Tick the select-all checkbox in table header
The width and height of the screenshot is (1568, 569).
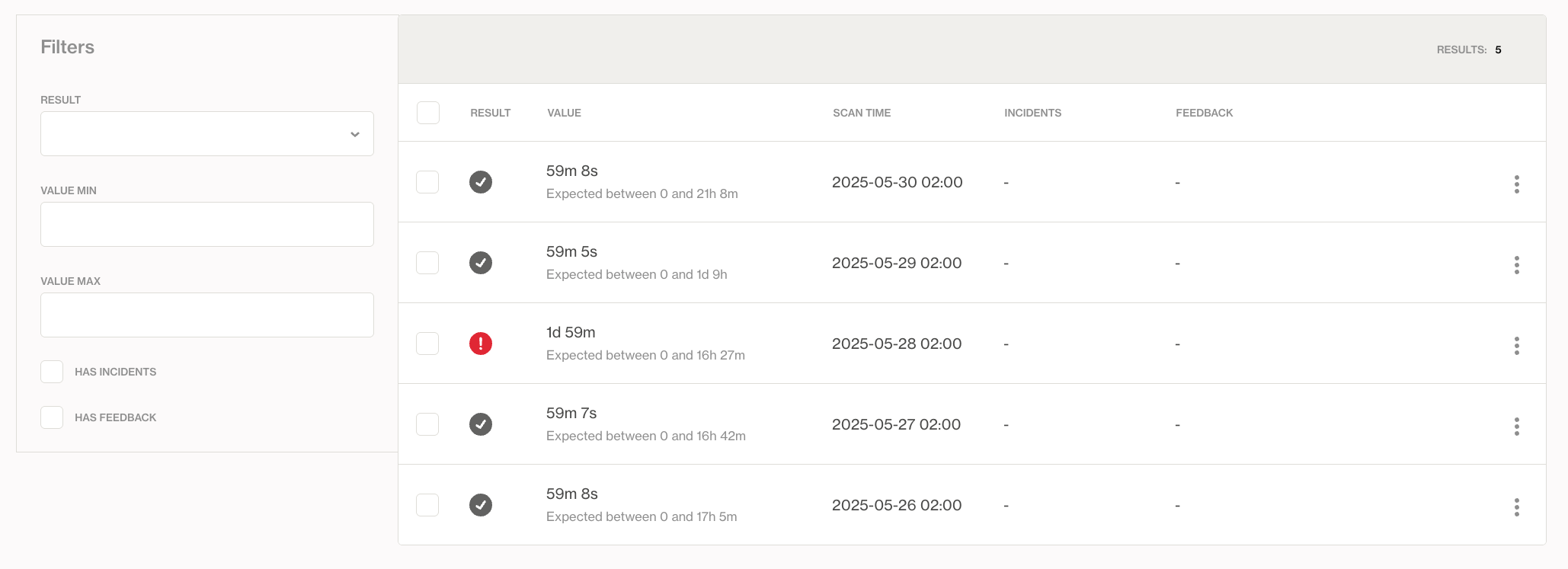coord(428,113)
